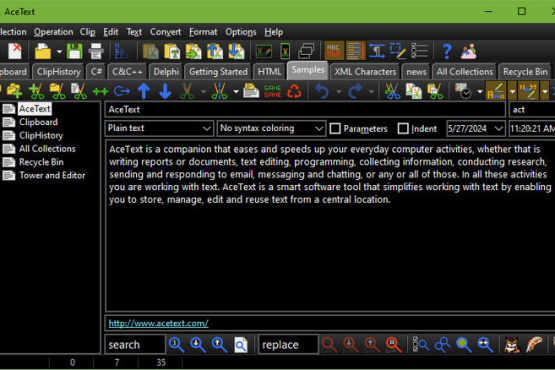Viewport: 555px width, 370px height.
Task: Open the dropdown arrow beside the clock icon
Action: 480,92
